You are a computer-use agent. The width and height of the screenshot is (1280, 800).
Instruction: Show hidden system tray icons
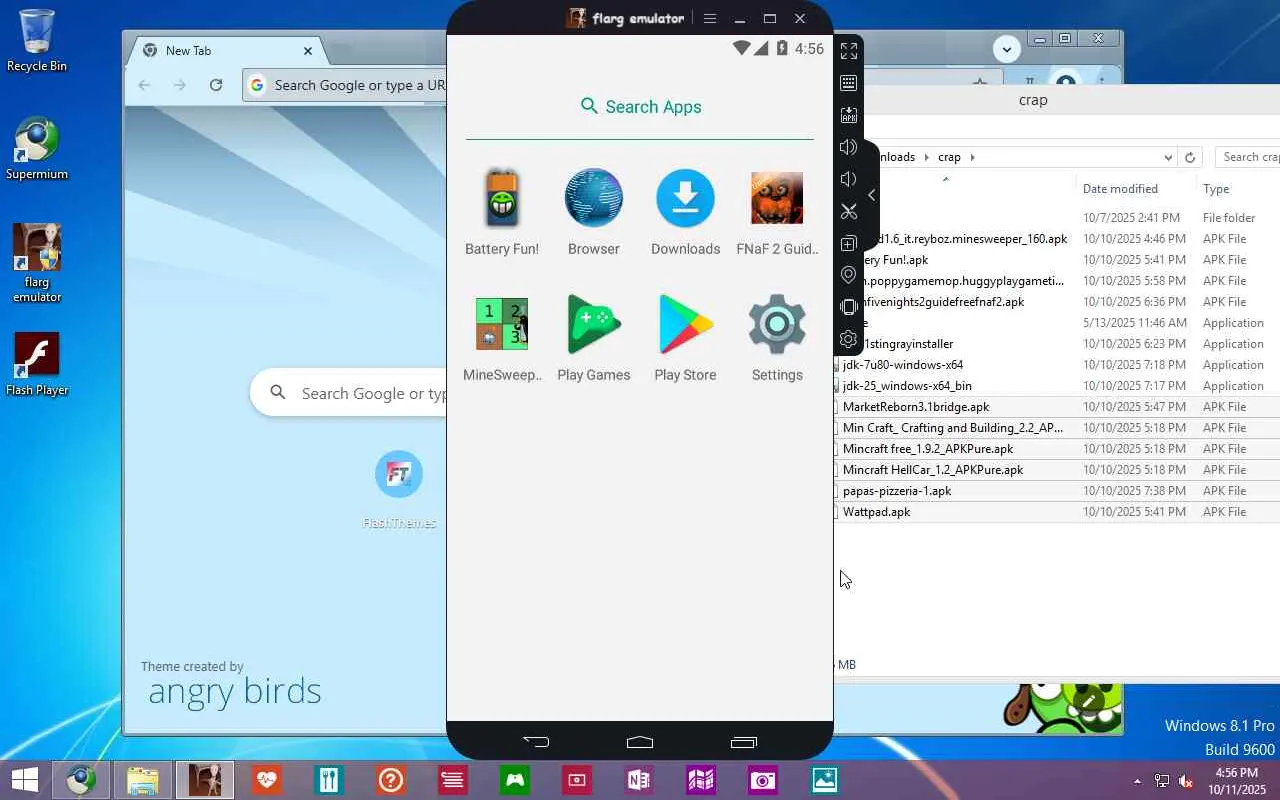pyautogui.click(x=1137, y=781)
